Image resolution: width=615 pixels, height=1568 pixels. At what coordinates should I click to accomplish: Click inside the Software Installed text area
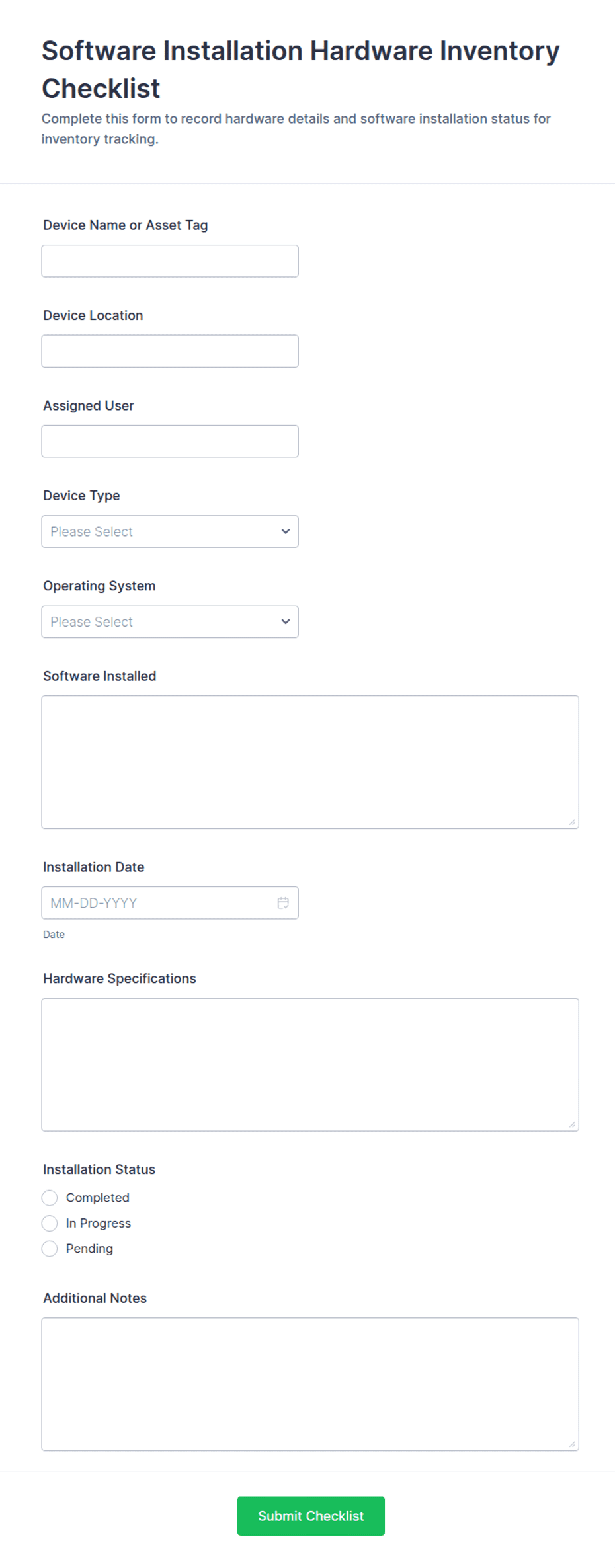[x=310, y=762]
